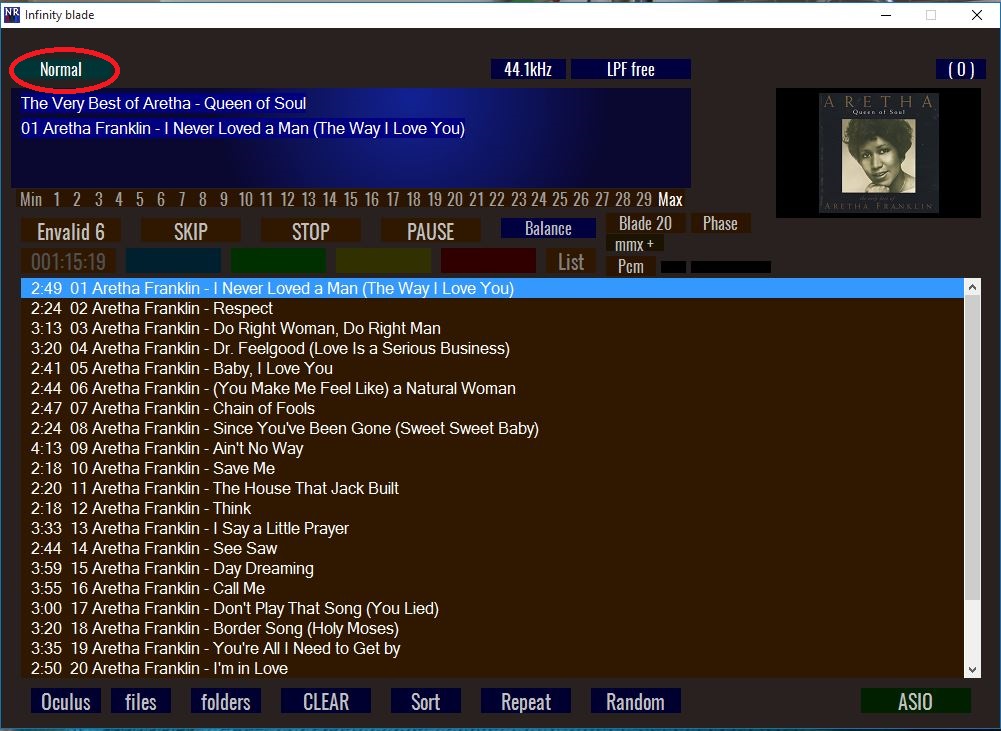Click the ( 0 ) counter box
The image size is (1001, 731).
click(961, 69)
